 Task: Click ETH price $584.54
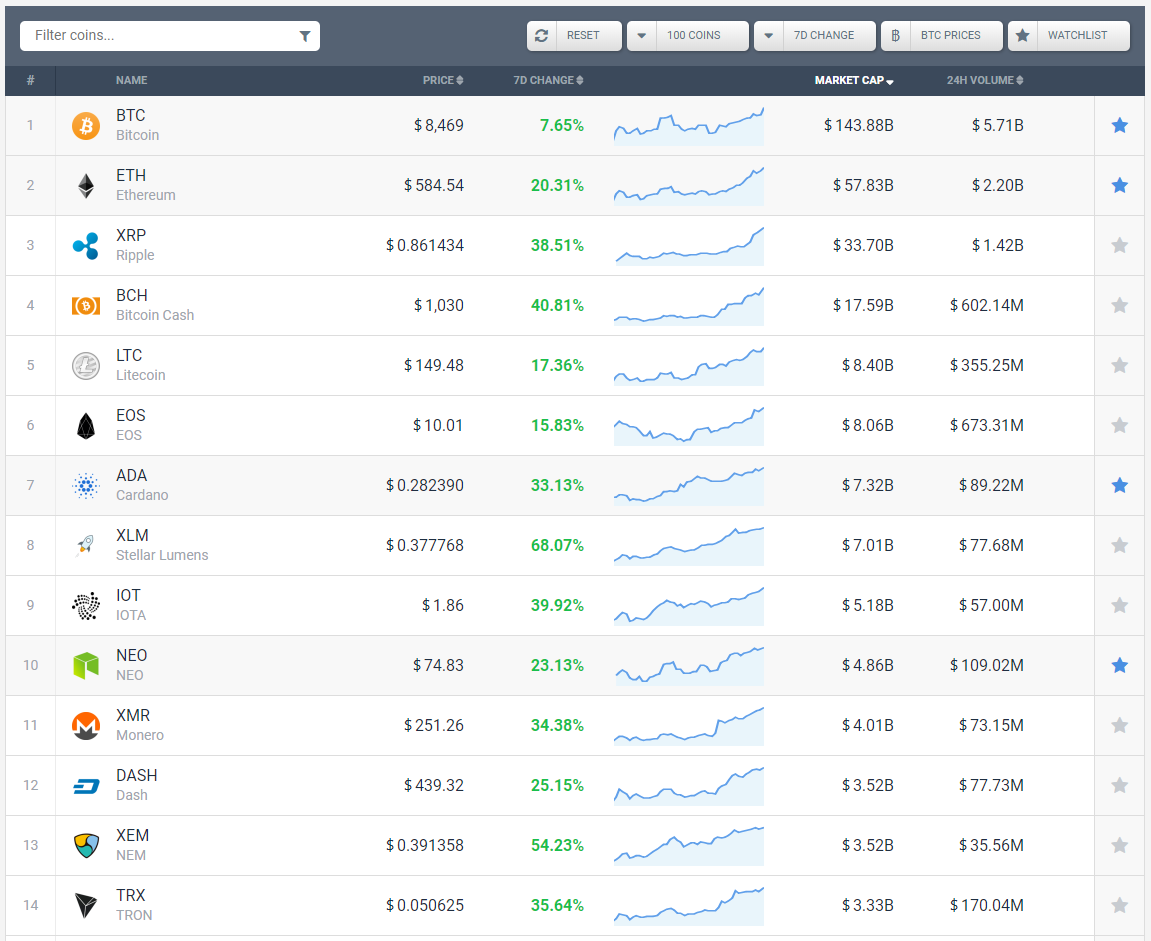pyautogui.click(x=434, y=186)
